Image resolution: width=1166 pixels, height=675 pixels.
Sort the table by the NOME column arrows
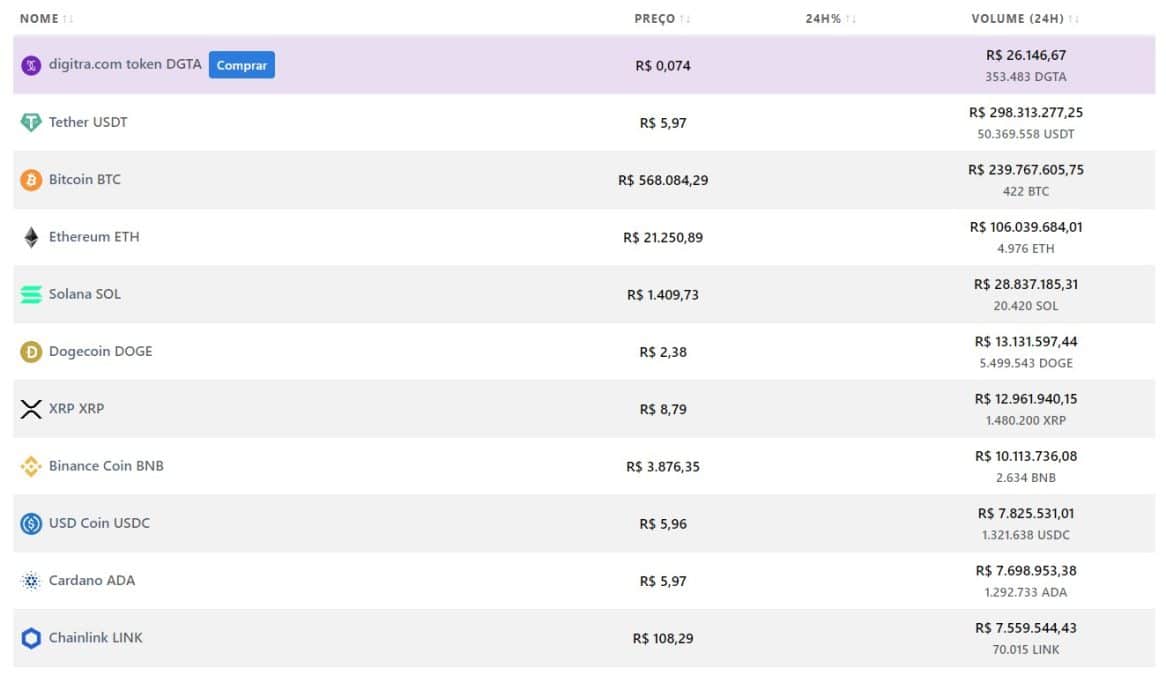click(x=68, y=19)
